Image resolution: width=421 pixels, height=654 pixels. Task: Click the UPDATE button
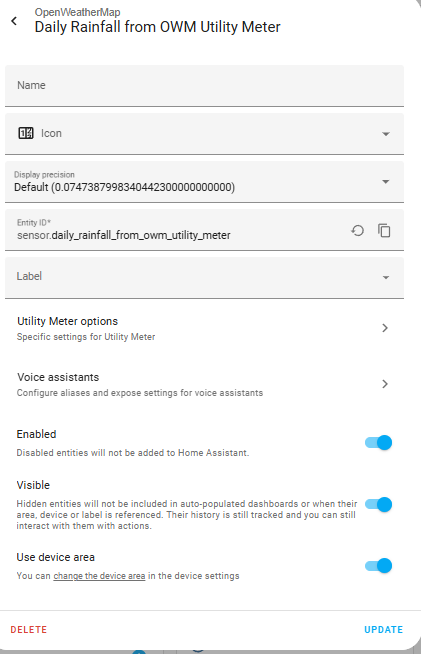coord(383,629)
